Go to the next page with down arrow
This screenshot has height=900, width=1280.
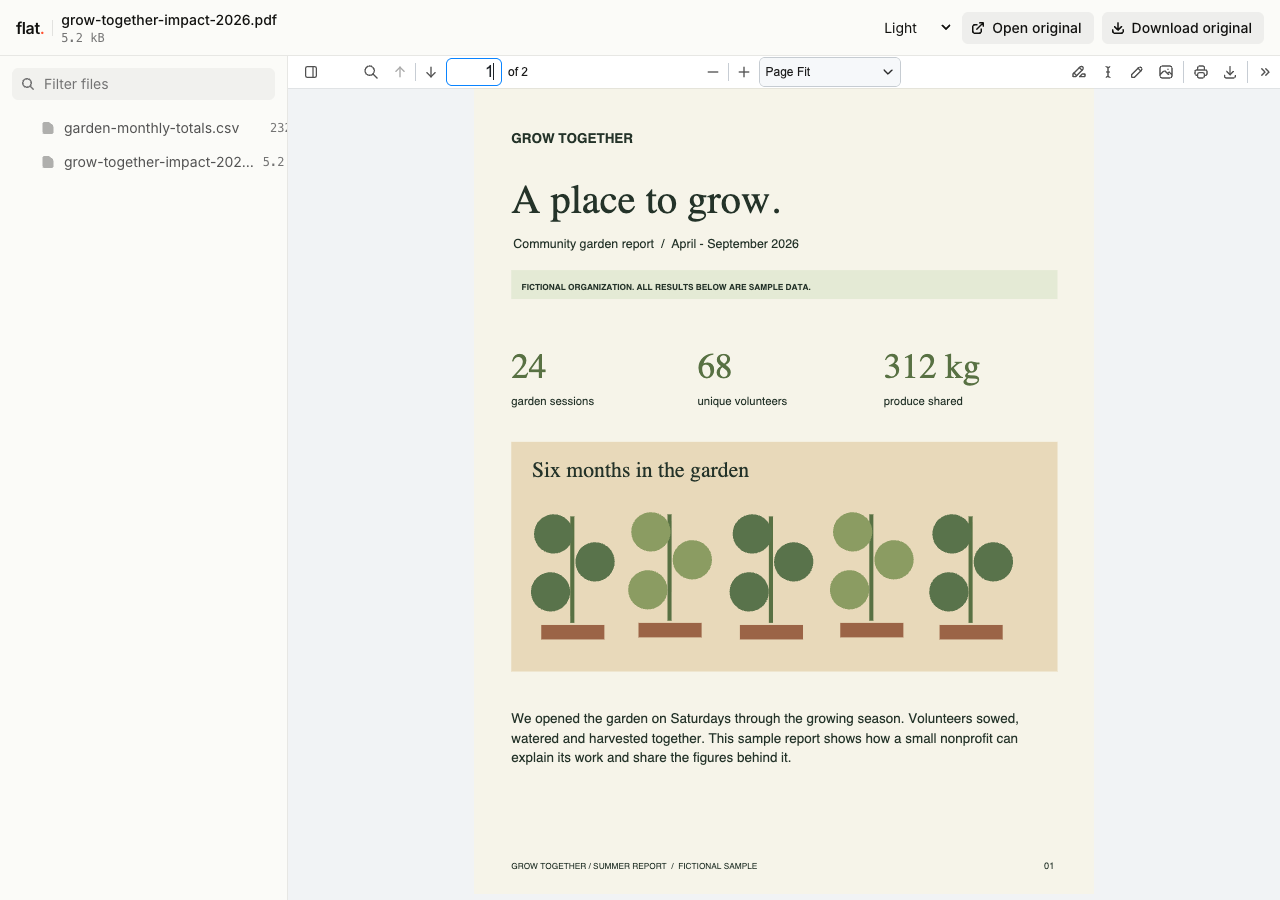[x=431, y=72]
